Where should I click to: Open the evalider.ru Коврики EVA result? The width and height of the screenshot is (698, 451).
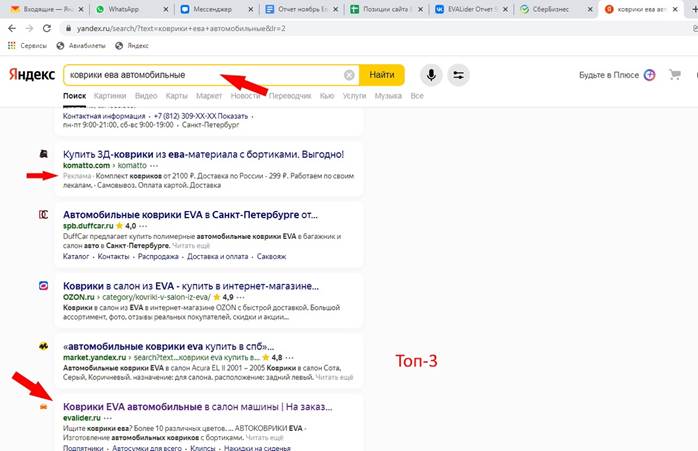coord(198,406)
